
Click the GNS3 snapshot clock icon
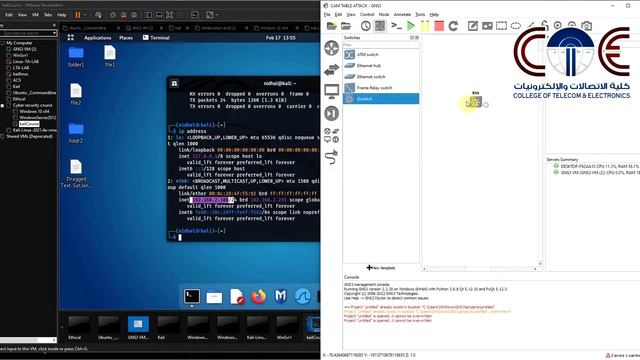[x=365, y=26]
